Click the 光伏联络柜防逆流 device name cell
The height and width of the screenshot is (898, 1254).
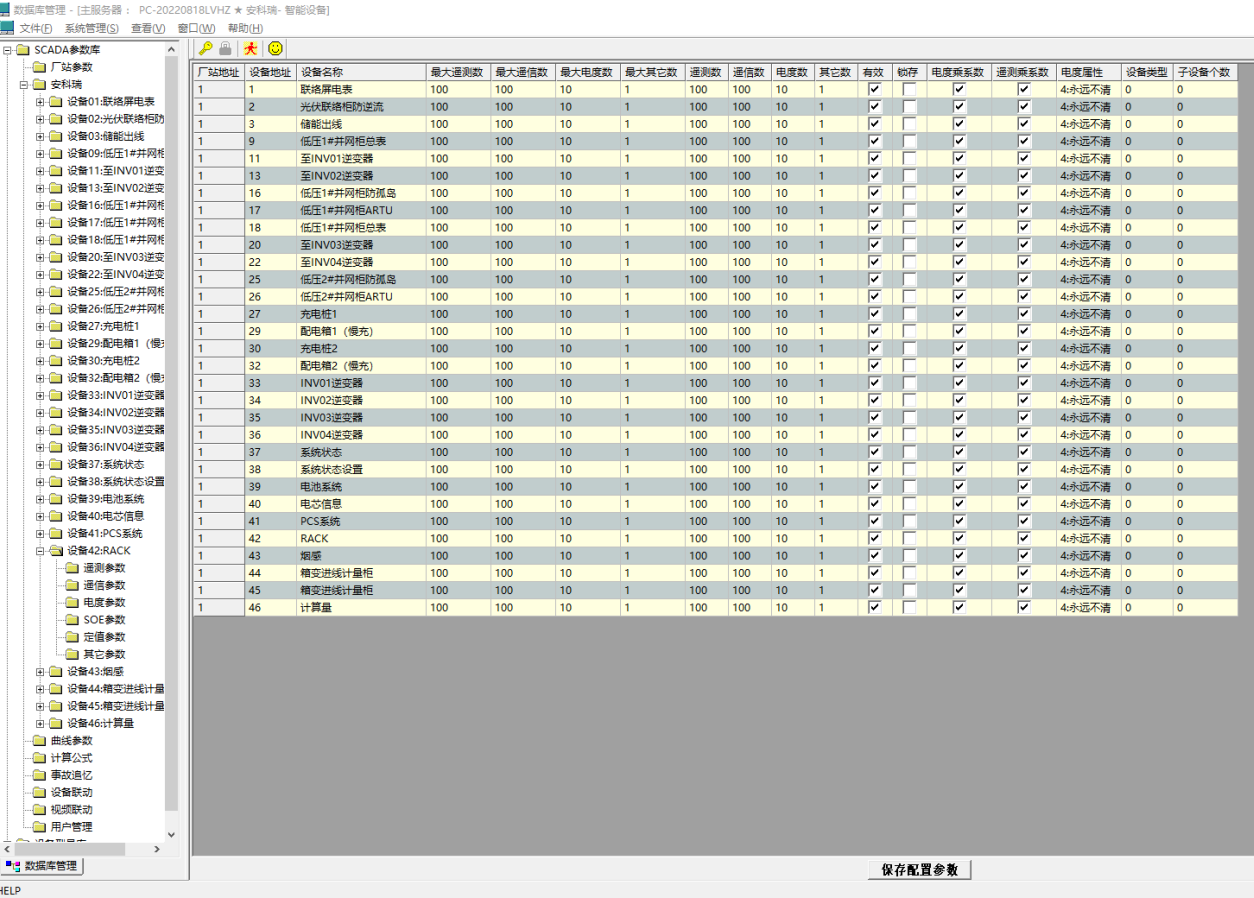tap(361, 106)
